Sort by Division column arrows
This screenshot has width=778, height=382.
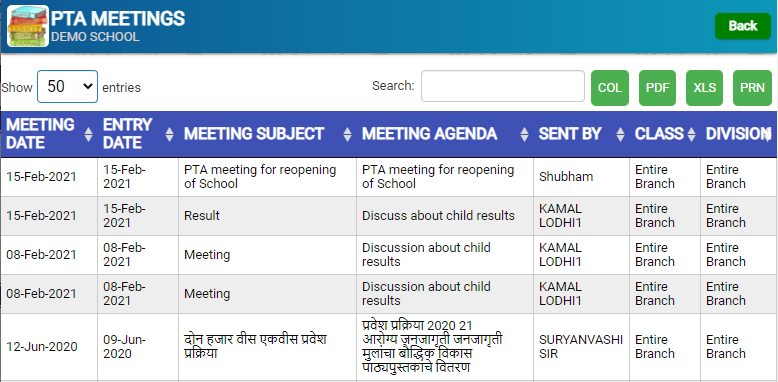768,134
